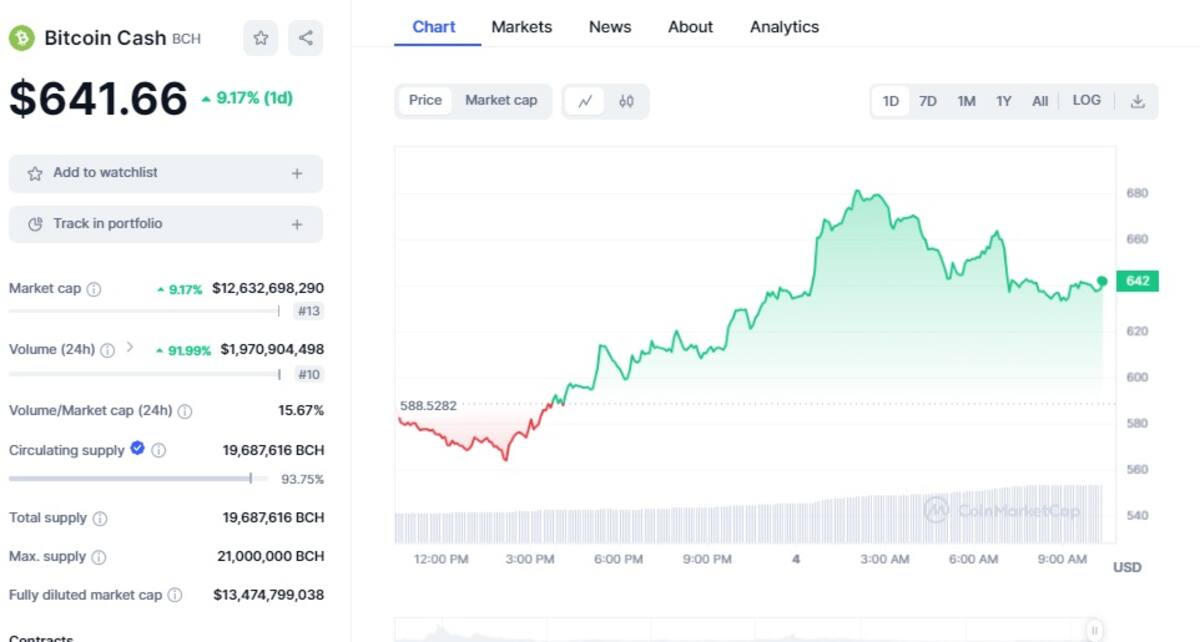Click the circulating supply progress bar
Screen dimensions: 1200x642
(x=138, y=479)
